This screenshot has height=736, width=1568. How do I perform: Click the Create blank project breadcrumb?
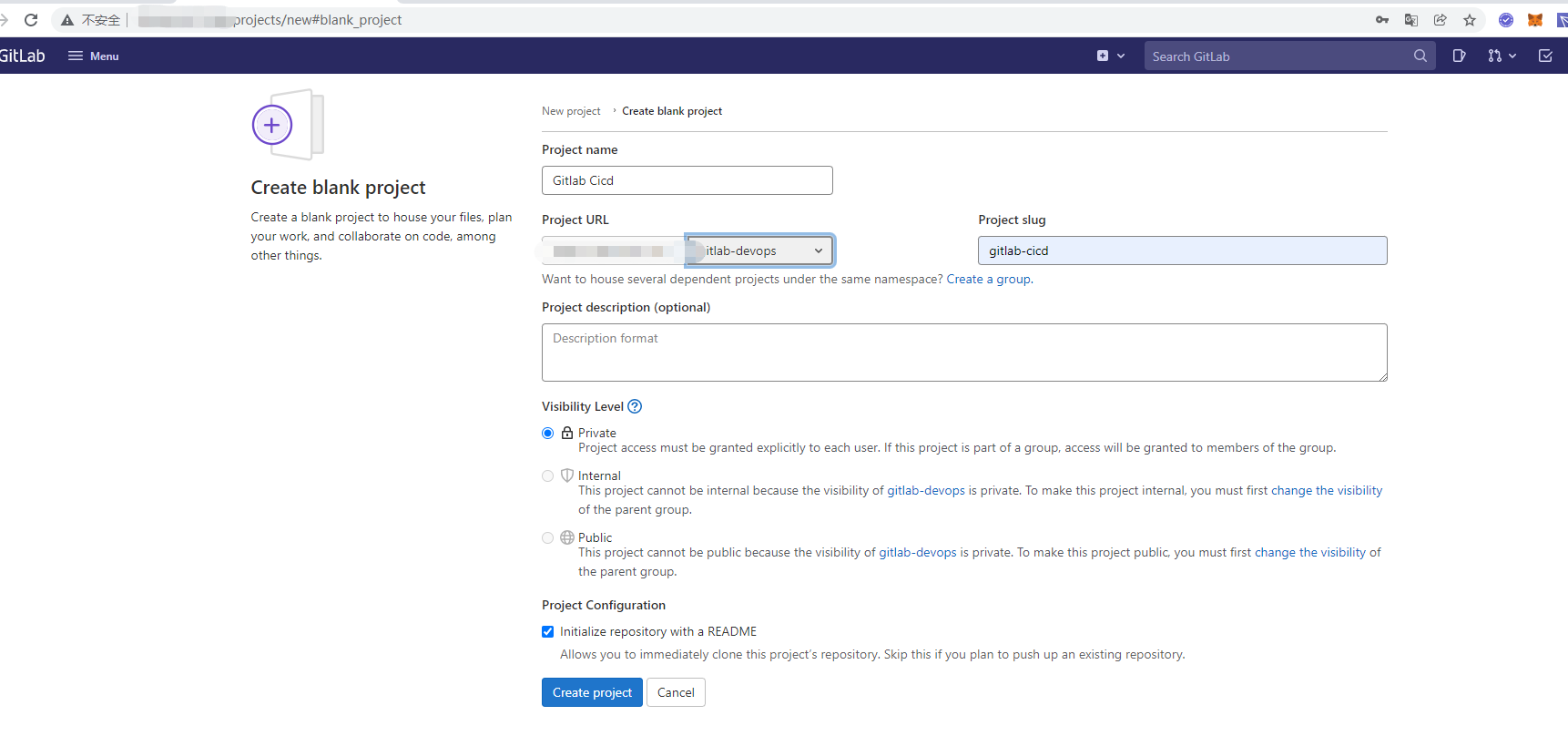(x=672, y=111)
